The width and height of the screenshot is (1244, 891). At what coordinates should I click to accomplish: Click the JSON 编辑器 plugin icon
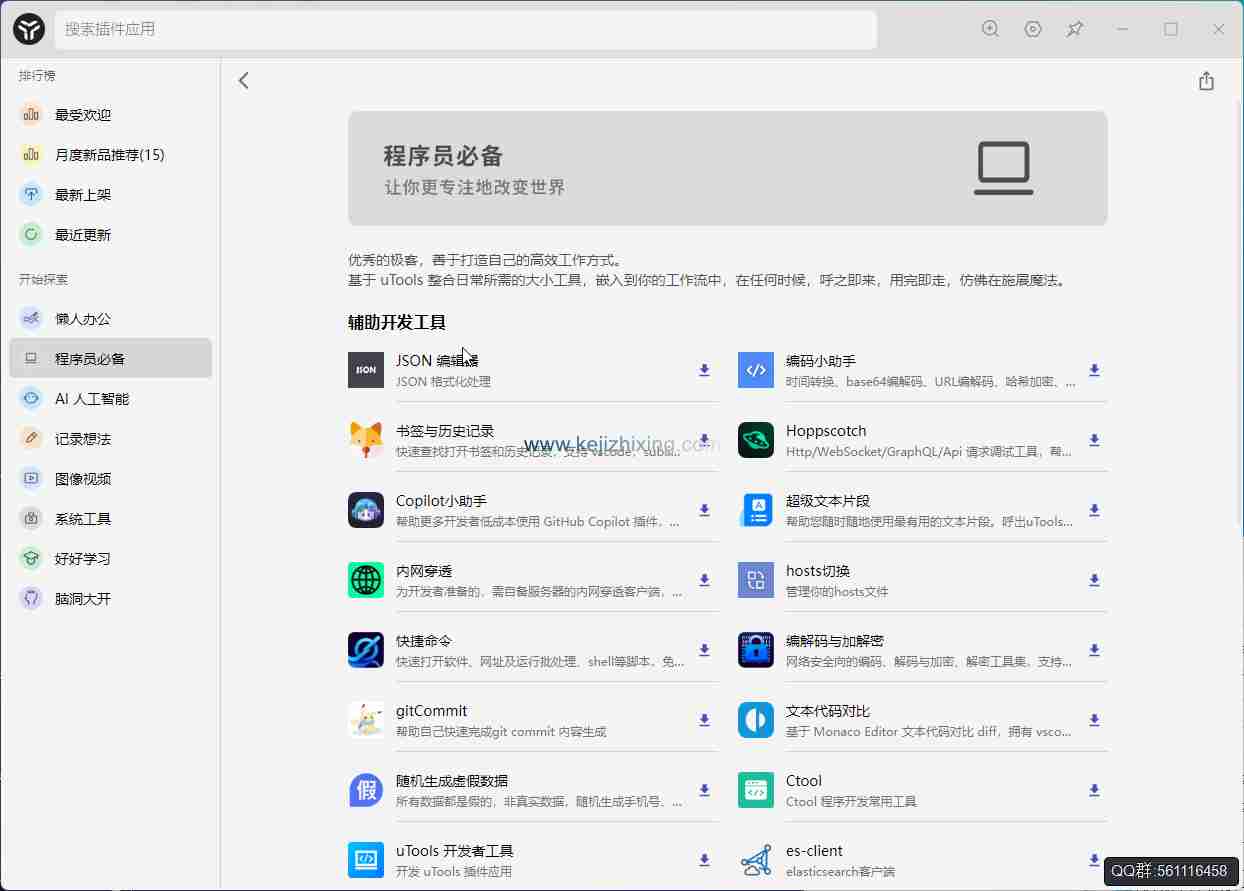point(366,370)
